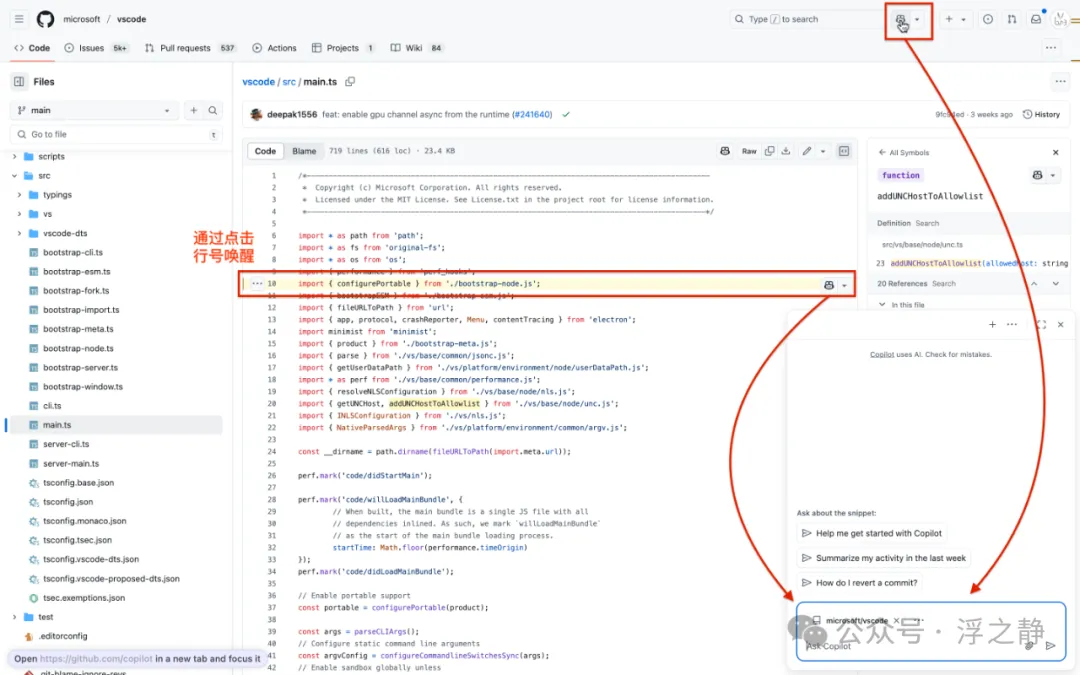Add a file with the plus icon beside branch selector
Viewport: 1080px width, 675px height.
[194, 110]
